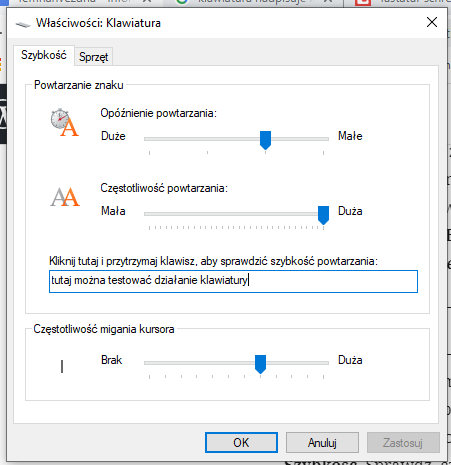Click the keyboard icon in title bar
This screenshot has height=465, width=451.
(x=23, y=24)
